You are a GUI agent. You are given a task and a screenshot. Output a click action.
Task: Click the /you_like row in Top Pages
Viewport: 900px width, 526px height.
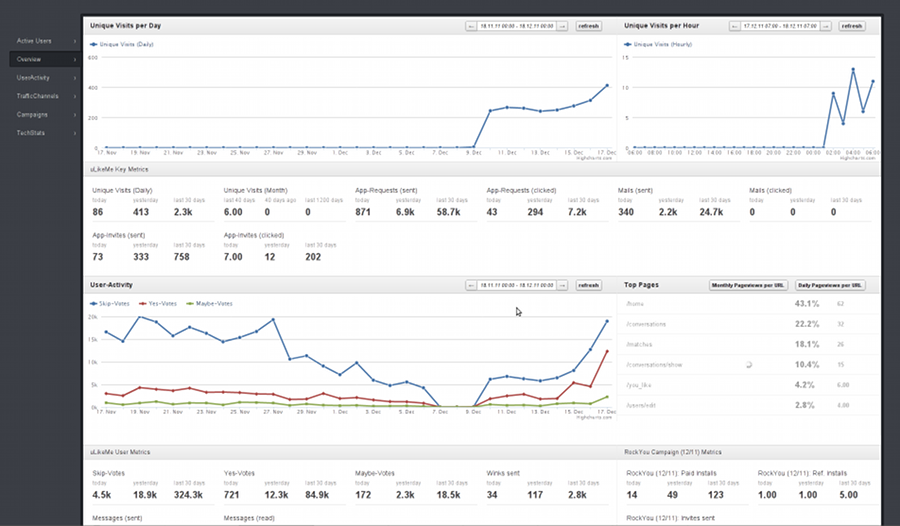pyautogui.click(x=748, y=385)
